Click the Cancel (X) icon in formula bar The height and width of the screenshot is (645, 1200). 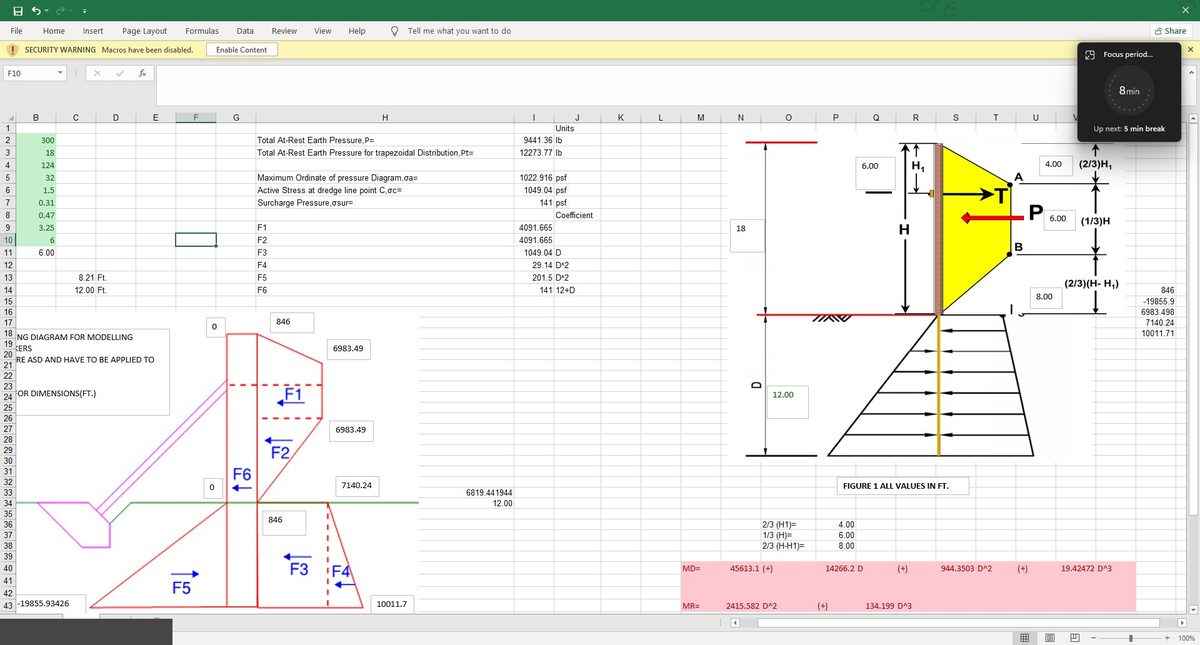(97, 73)
